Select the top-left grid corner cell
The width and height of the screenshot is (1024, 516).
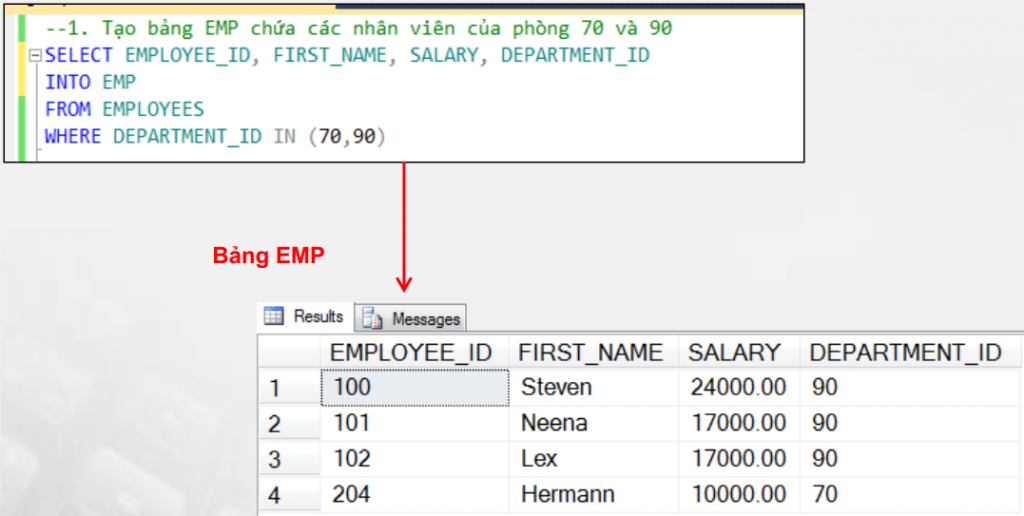point(289,353)
